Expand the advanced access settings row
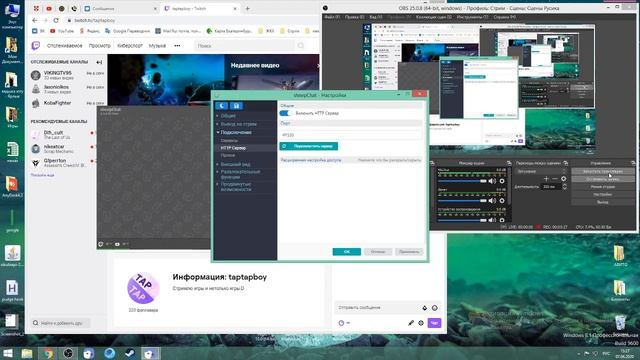This screenshot has width=640, height=360. (x=351, y=160)
